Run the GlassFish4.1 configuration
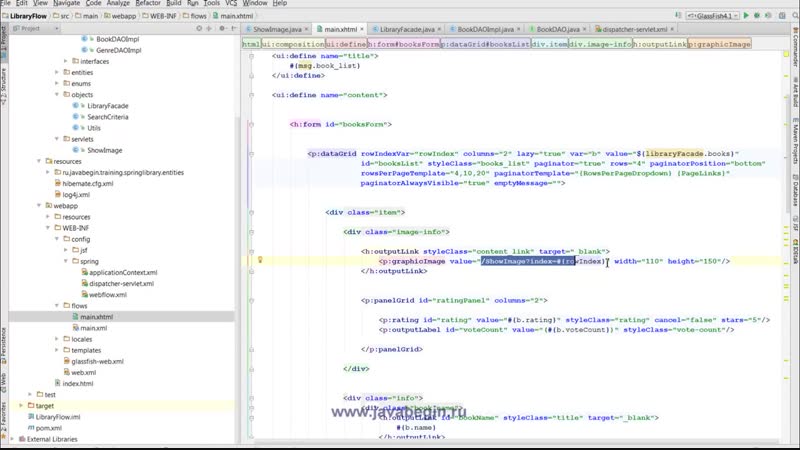This screenshot has width=800, height=450. pos(746,16)
